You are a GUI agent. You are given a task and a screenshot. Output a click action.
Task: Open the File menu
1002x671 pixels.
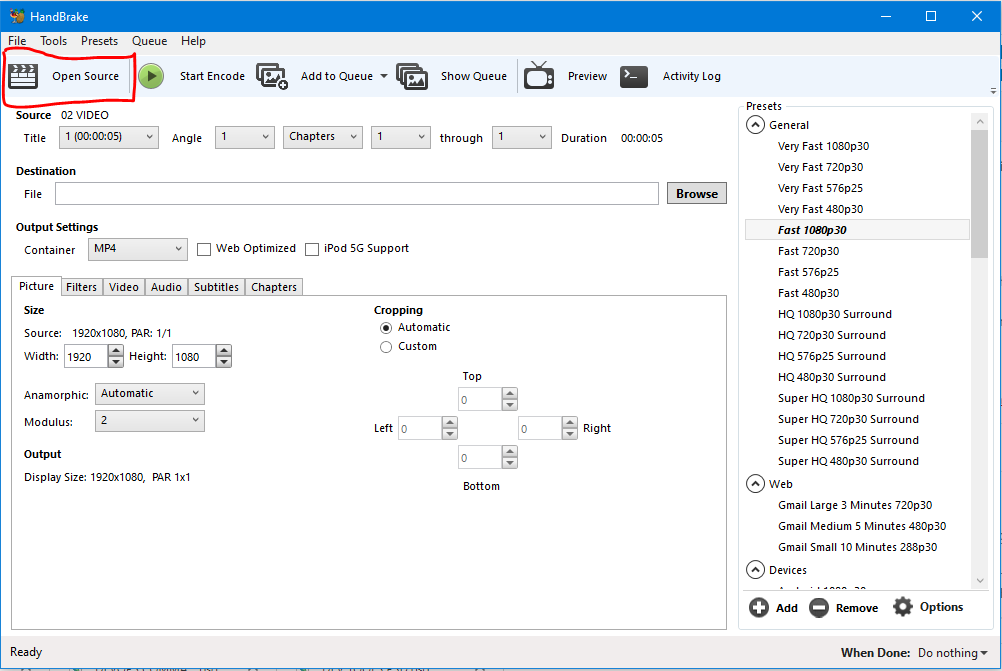pyautogui.click(x=17, y=41)
